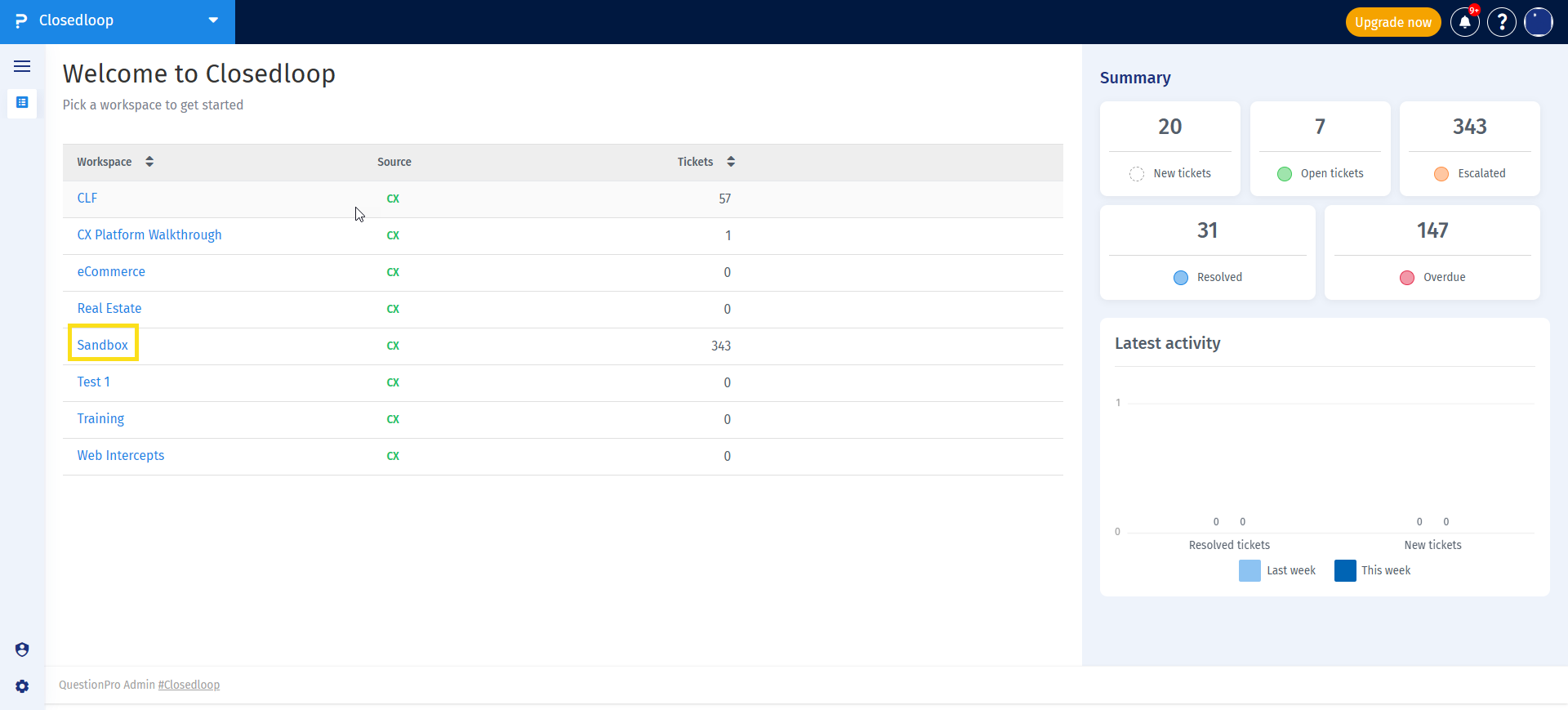Click the green Open tickets status dot
The height and width of the screenshot is (710, 1568).
coord(1285,174)
